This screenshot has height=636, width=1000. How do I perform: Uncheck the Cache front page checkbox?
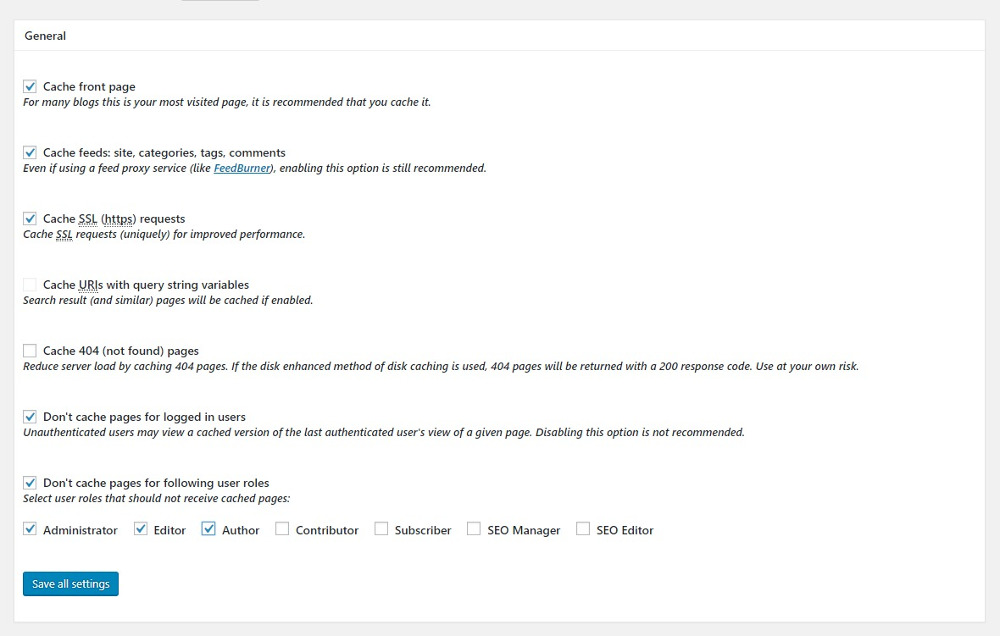click(x=30, y=86)
